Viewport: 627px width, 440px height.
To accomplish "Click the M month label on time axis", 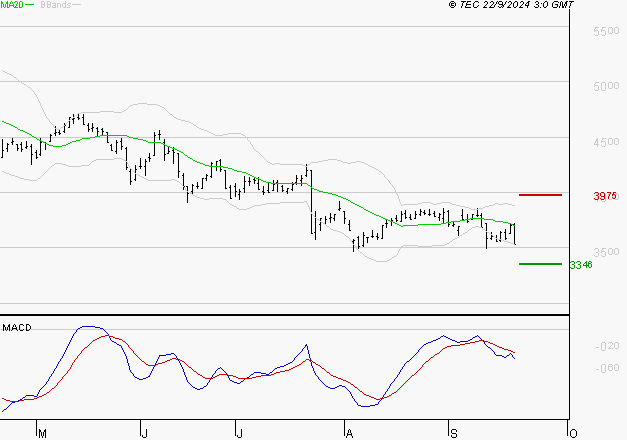I will (x=42, y=434).
